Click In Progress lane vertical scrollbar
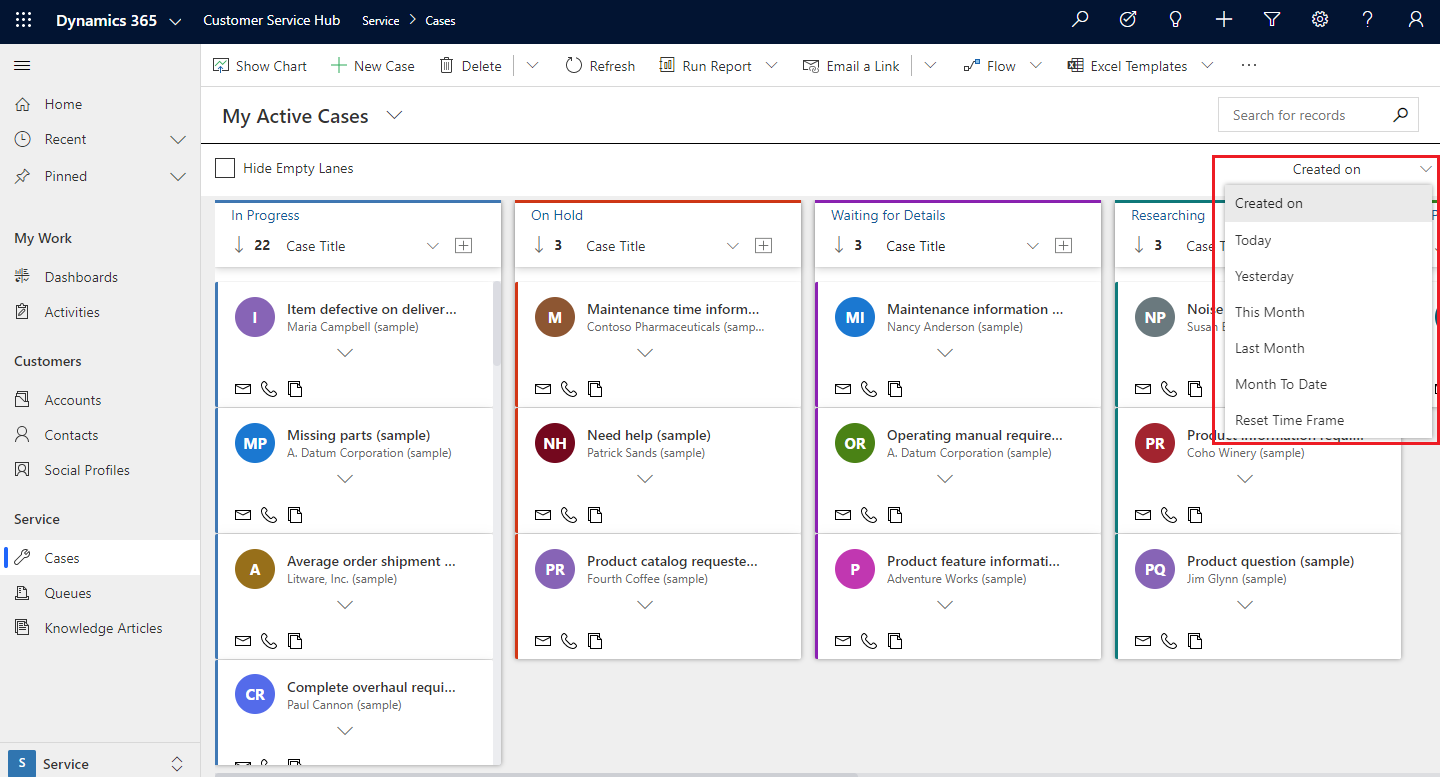The image size is (1440, 777). [x=497, y=324]
